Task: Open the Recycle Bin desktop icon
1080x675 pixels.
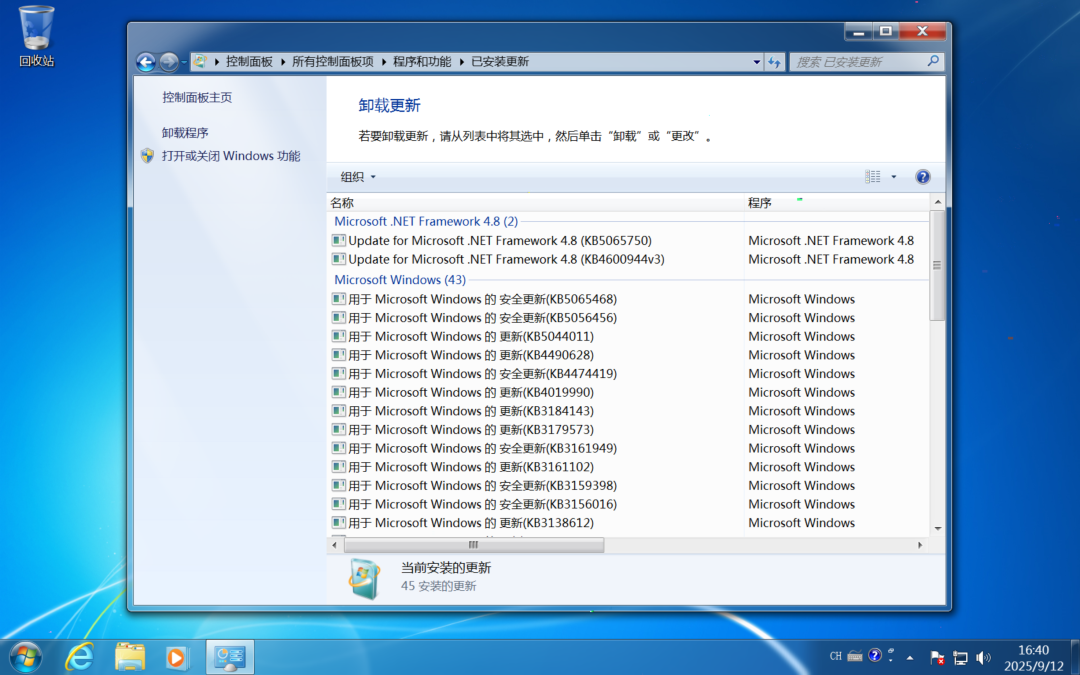Action: point(37,30)
